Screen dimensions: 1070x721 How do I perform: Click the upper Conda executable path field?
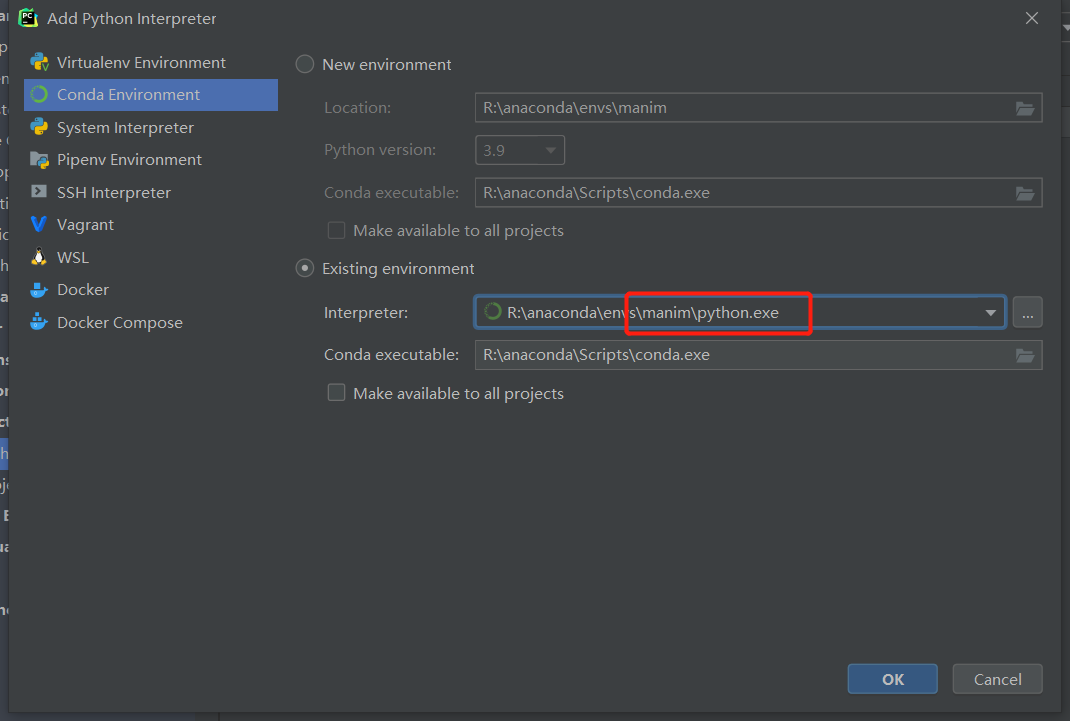coord(758,193)
